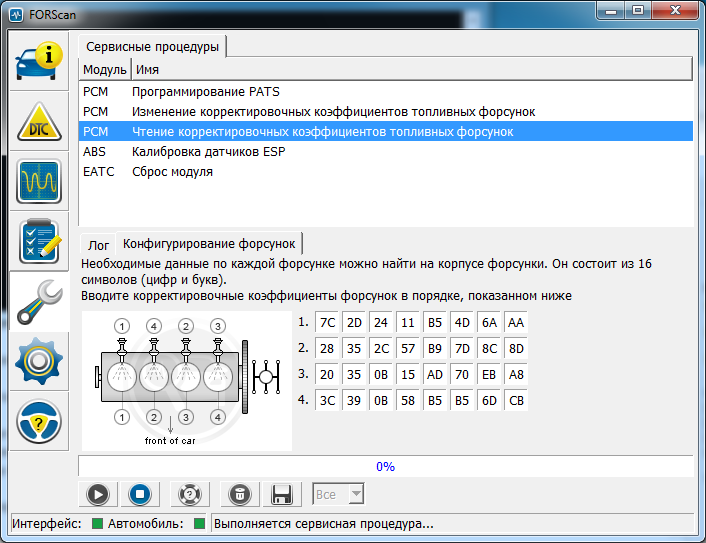Click injector 1 field '4D'
The width and height of the screenshot is (706, 543).
click(462, 322)
